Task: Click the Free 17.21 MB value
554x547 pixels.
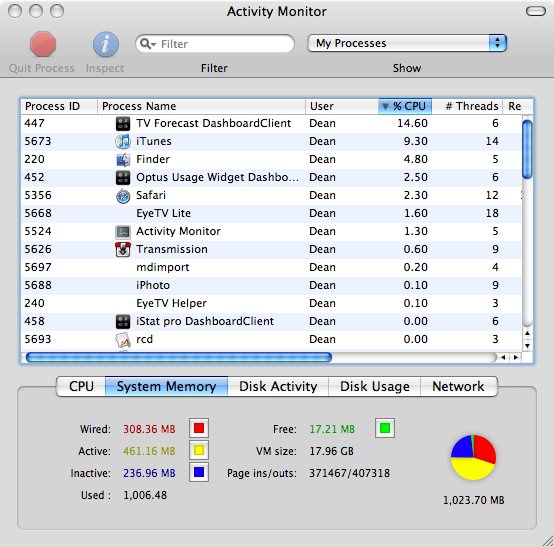Action: coord(332,429)
